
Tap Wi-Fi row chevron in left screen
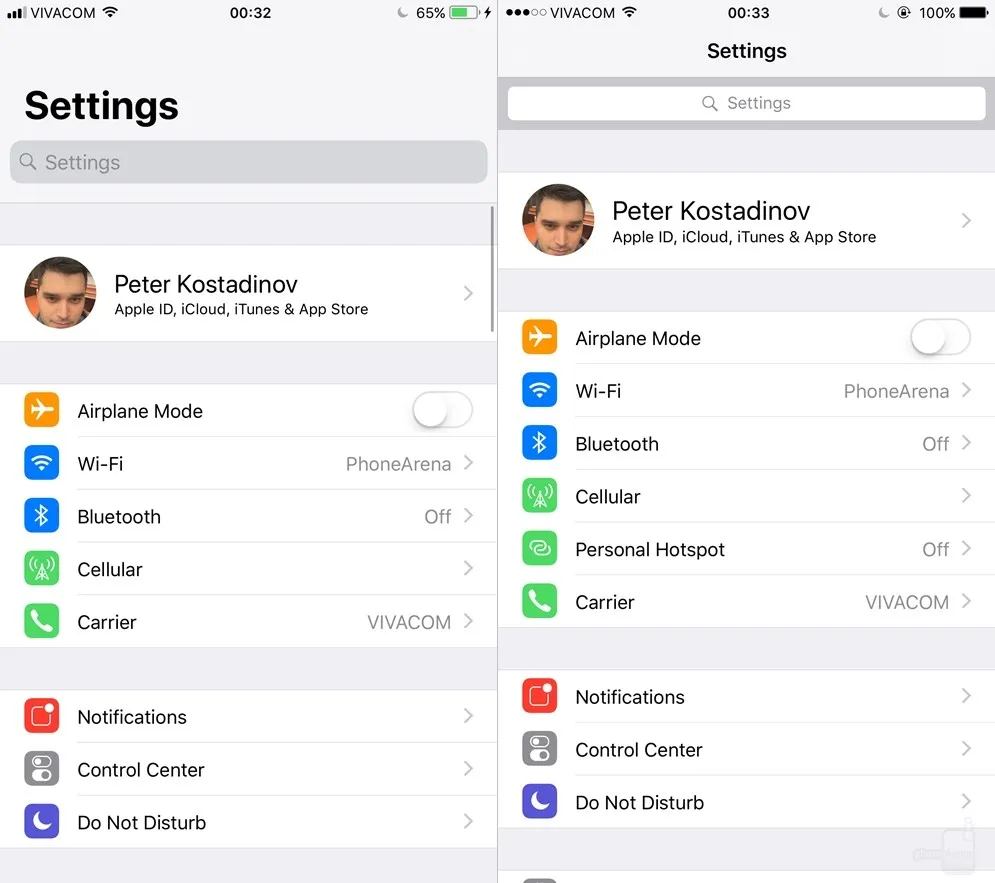pyautogui.click(x=468, y=462)
